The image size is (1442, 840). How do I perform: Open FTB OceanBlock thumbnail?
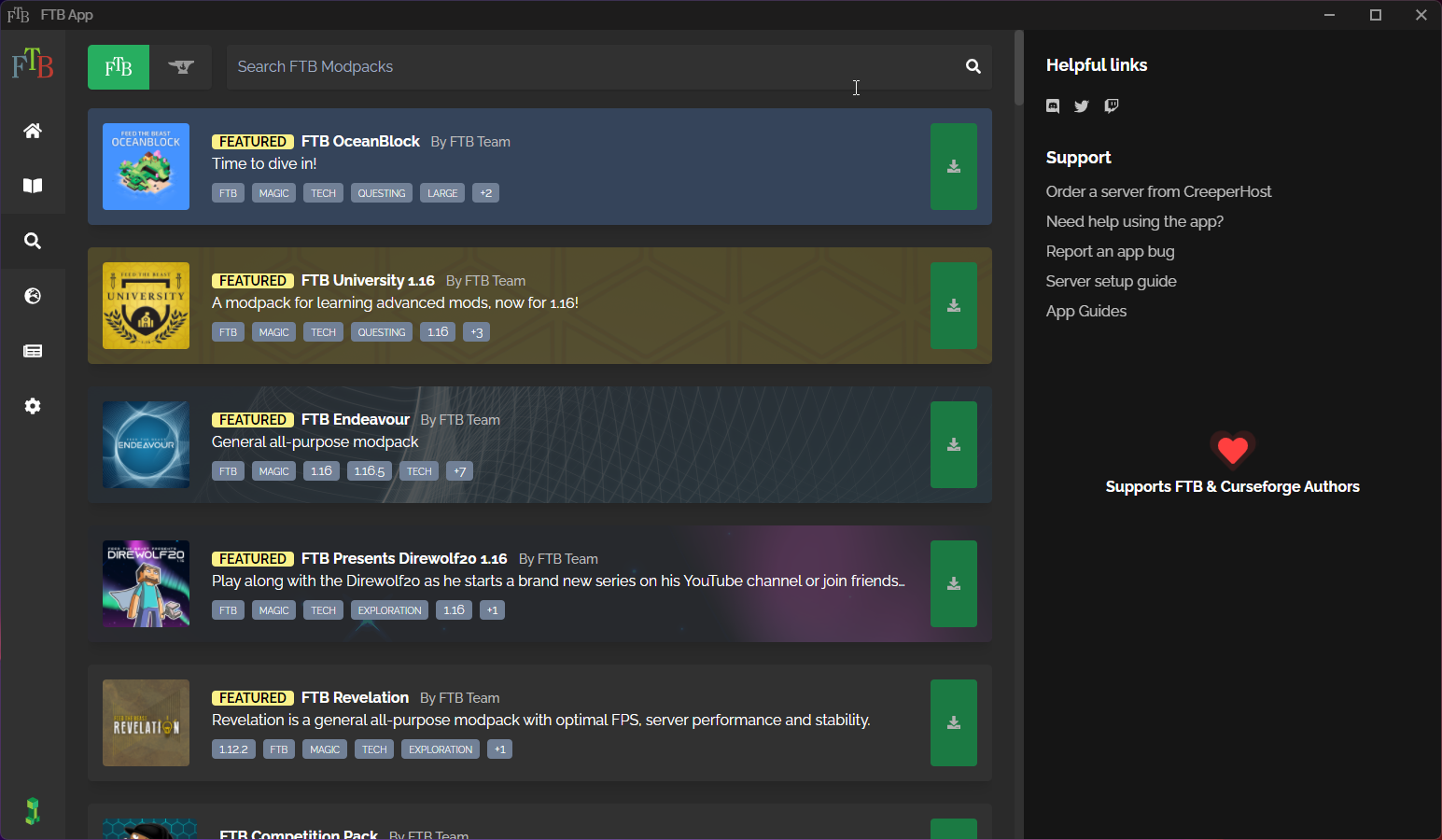(x=146, y=167)
